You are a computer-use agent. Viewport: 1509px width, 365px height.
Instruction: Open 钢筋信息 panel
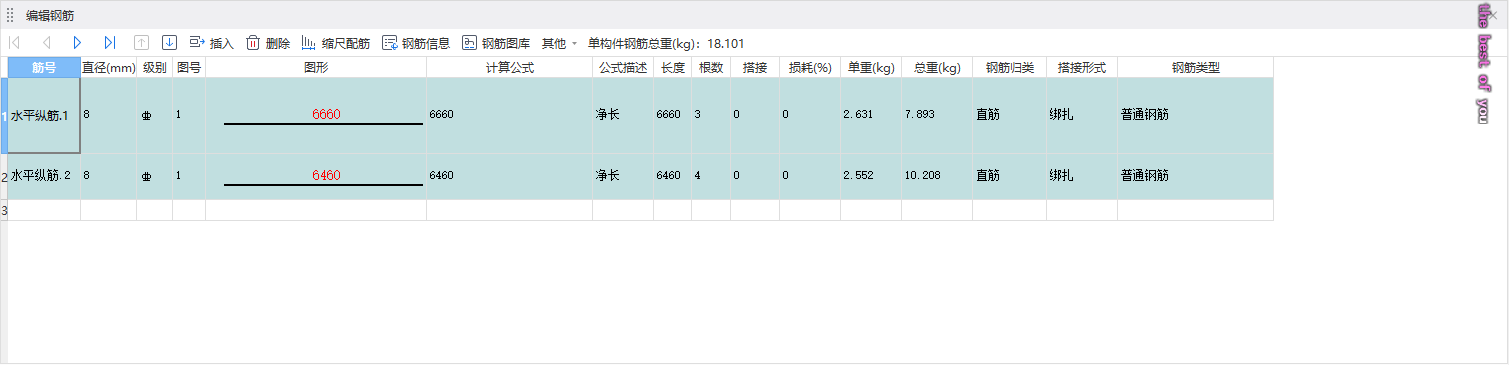coord(416,43)
